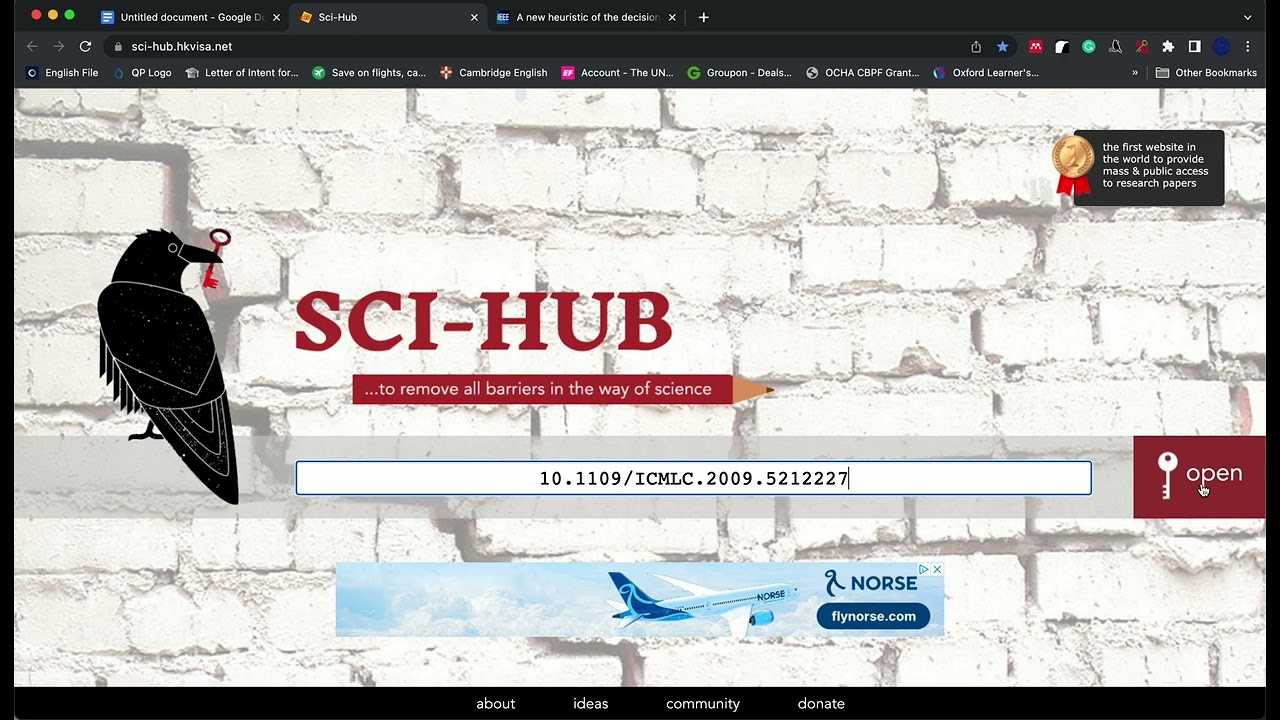Image resolution: width=1280 pixels, height=720 pixels.
Task: Click the open button with key icon
Action: (x=1199, y=477)
